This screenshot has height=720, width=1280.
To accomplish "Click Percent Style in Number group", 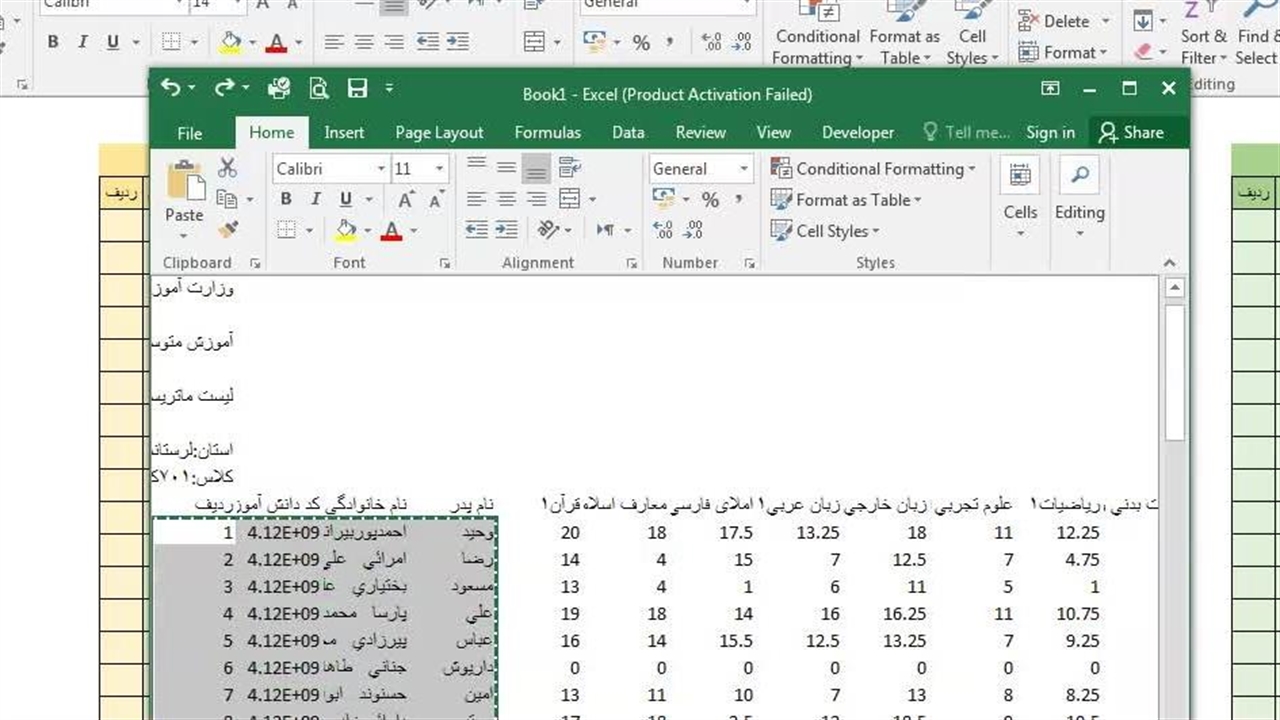I will pyautogui.click(x=710, y=200).
